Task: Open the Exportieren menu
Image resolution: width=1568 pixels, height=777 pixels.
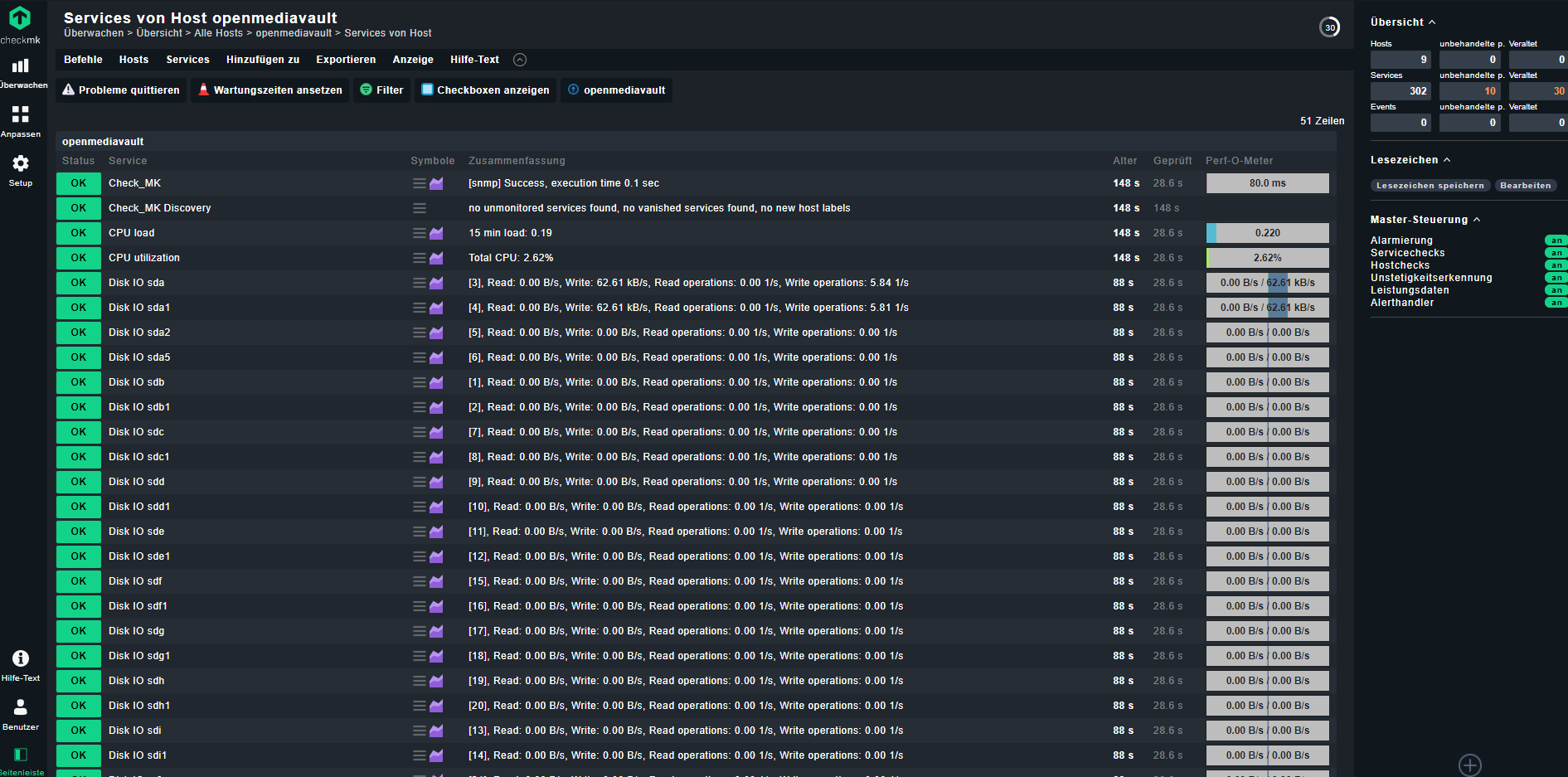Action: point(346,60)
